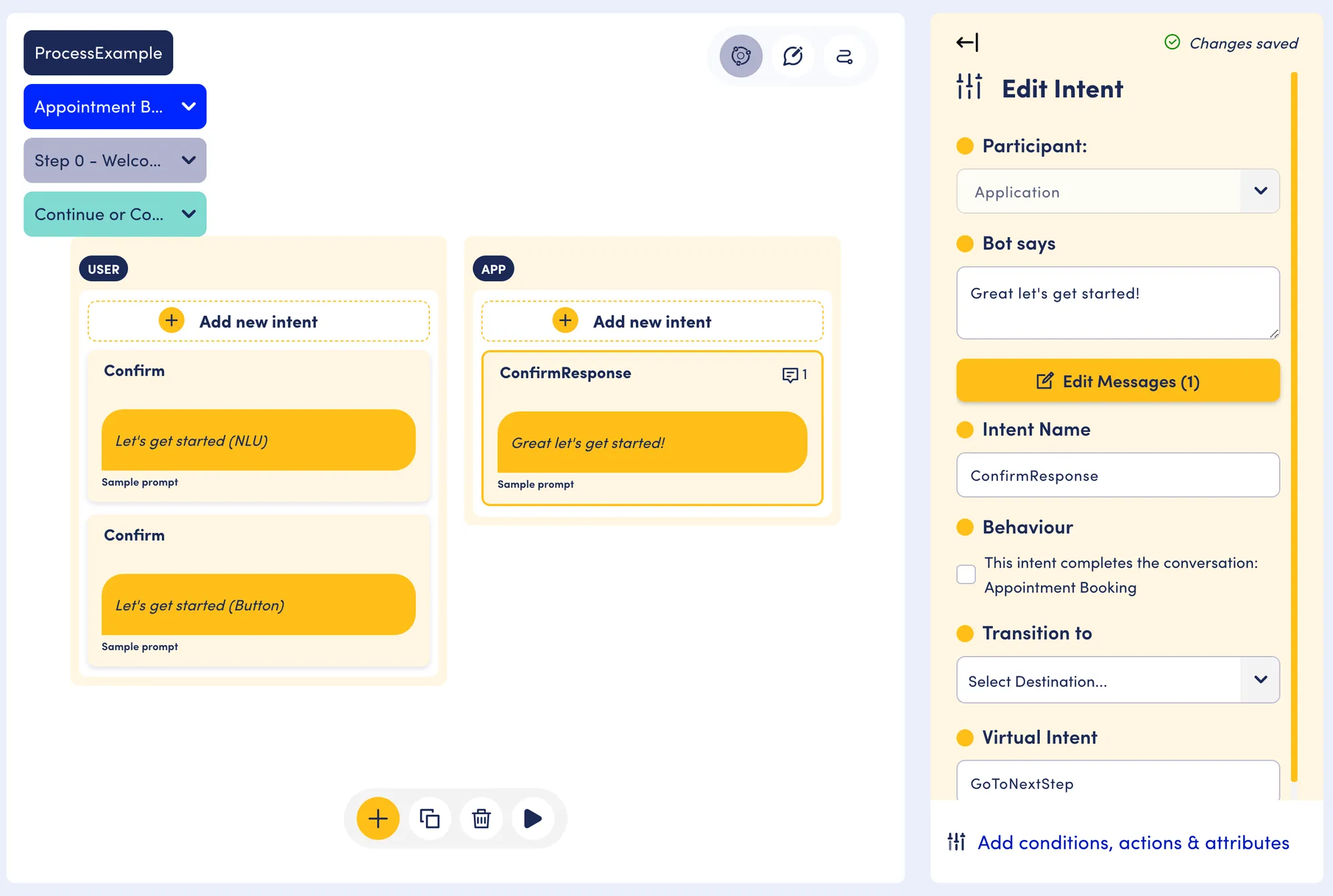This screenshot has width=1333, height=896.
Task: Click the Intent Name input field
Action: click(1118, 475)
